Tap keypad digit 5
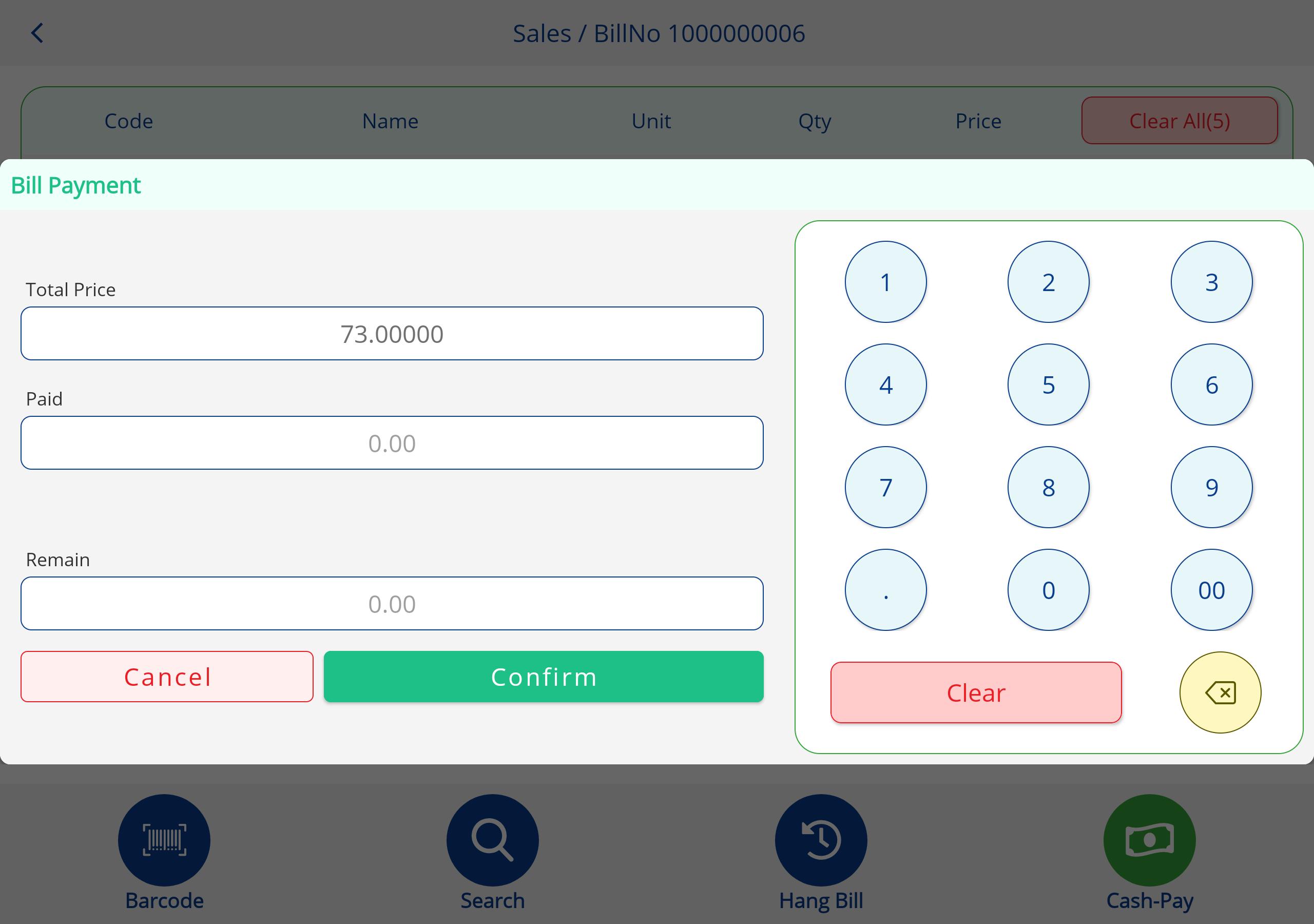Viewport: 1314px width, 924px height. pos(1049,384)
